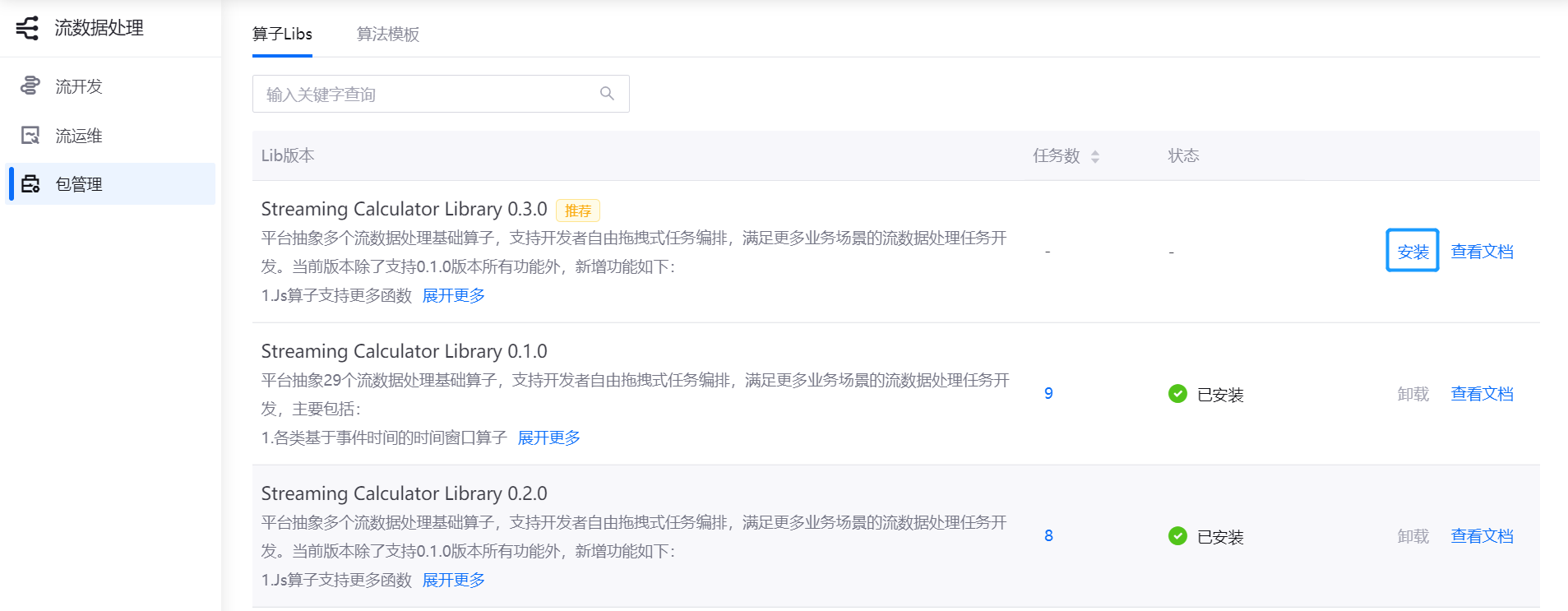Screen dimensions: 1568x611
Task: Expand more details for Library 0.3.0
Action: 453,295
